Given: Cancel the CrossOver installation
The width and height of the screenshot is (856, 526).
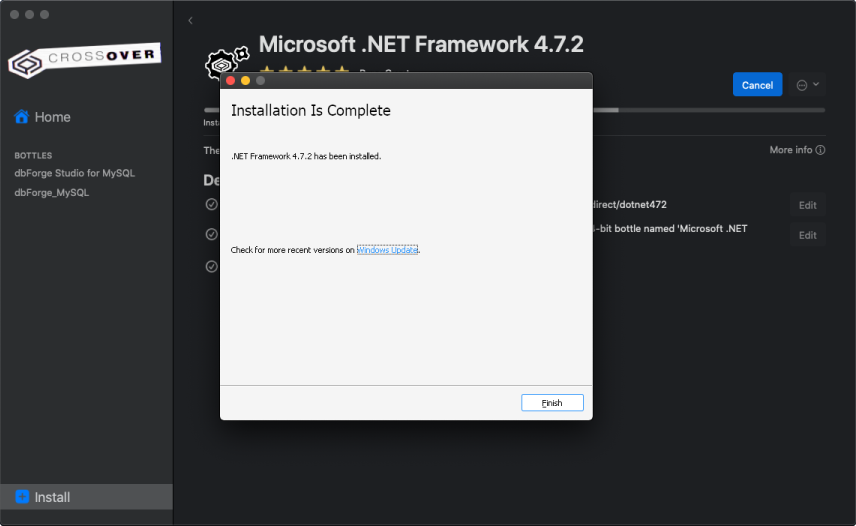Looking at the screenshot, I should click(757, 85).
